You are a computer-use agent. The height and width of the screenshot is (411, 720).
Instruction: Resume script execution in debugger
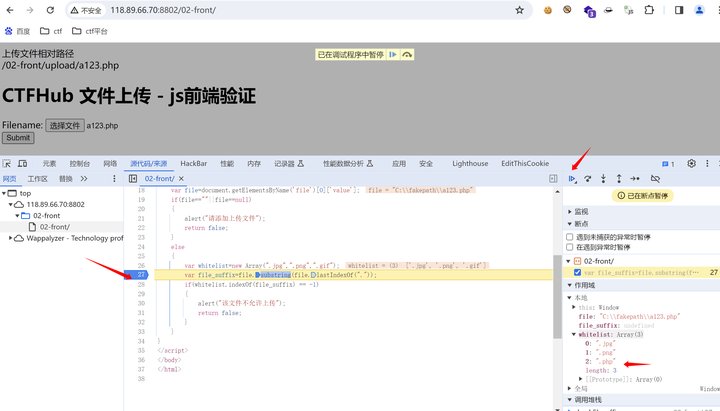(x=572, y=179)
